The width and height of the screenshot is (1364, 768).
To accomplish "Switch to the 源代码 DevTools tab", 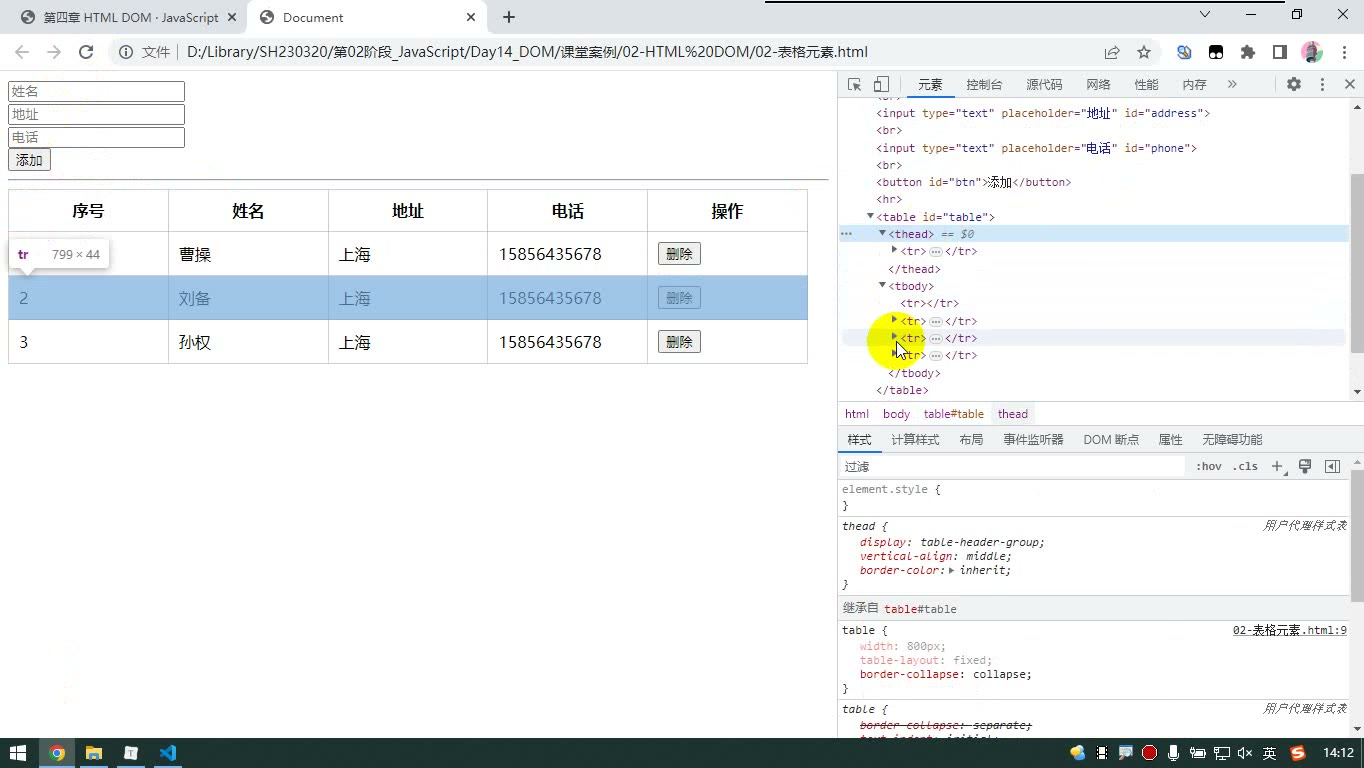I will pos(1044,85).
